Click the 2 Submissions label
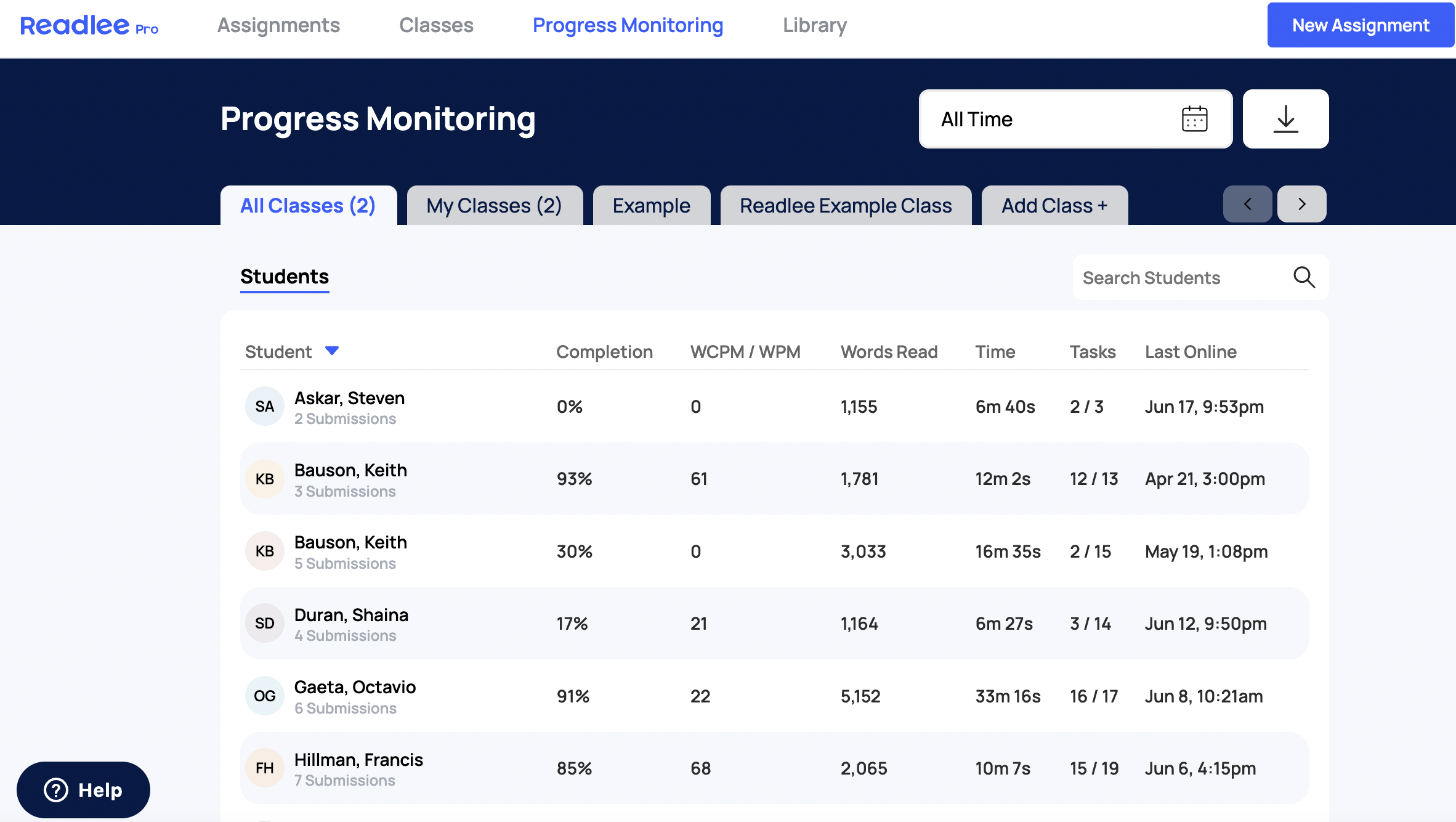The height and width of the screenshot is (822, 1456). (345, 419)
